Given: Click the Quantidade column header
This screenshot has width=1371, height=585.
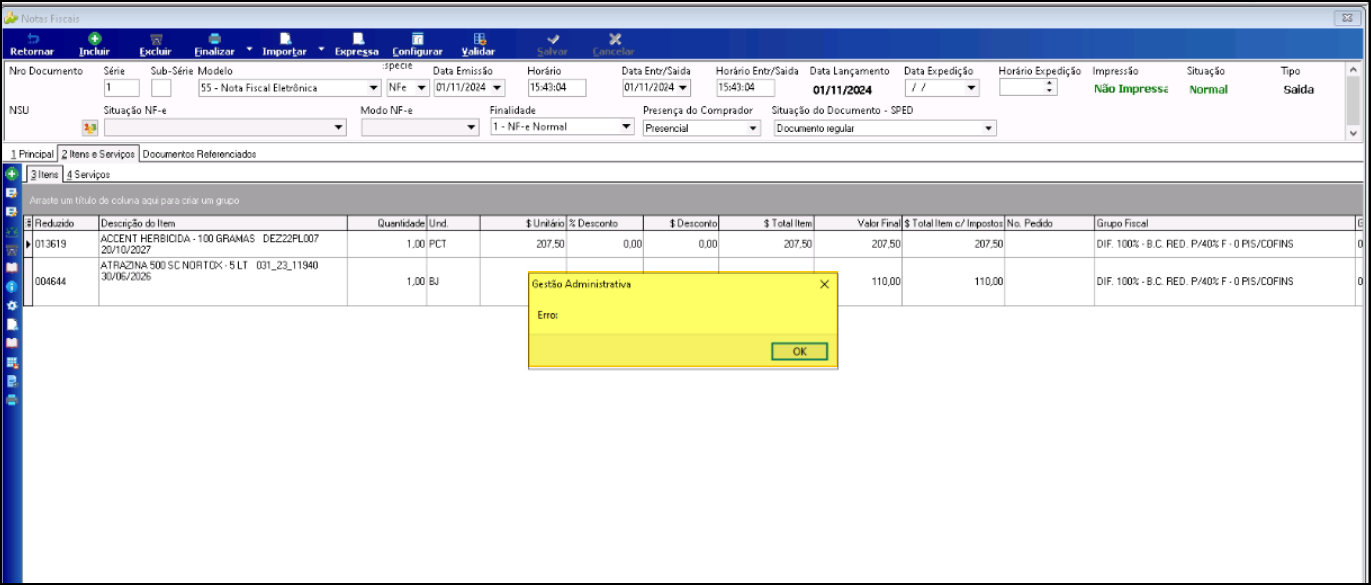Looking at the screenshot, I should [387, 223].
